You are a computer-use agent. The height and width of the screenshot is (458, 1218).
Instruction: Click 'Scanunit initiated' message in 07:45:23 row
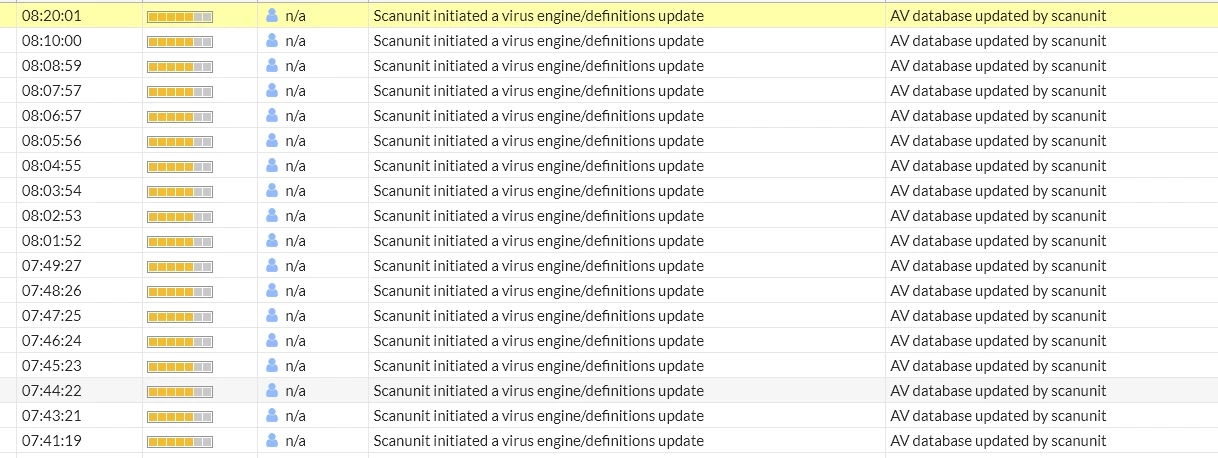tap(539, 366)
